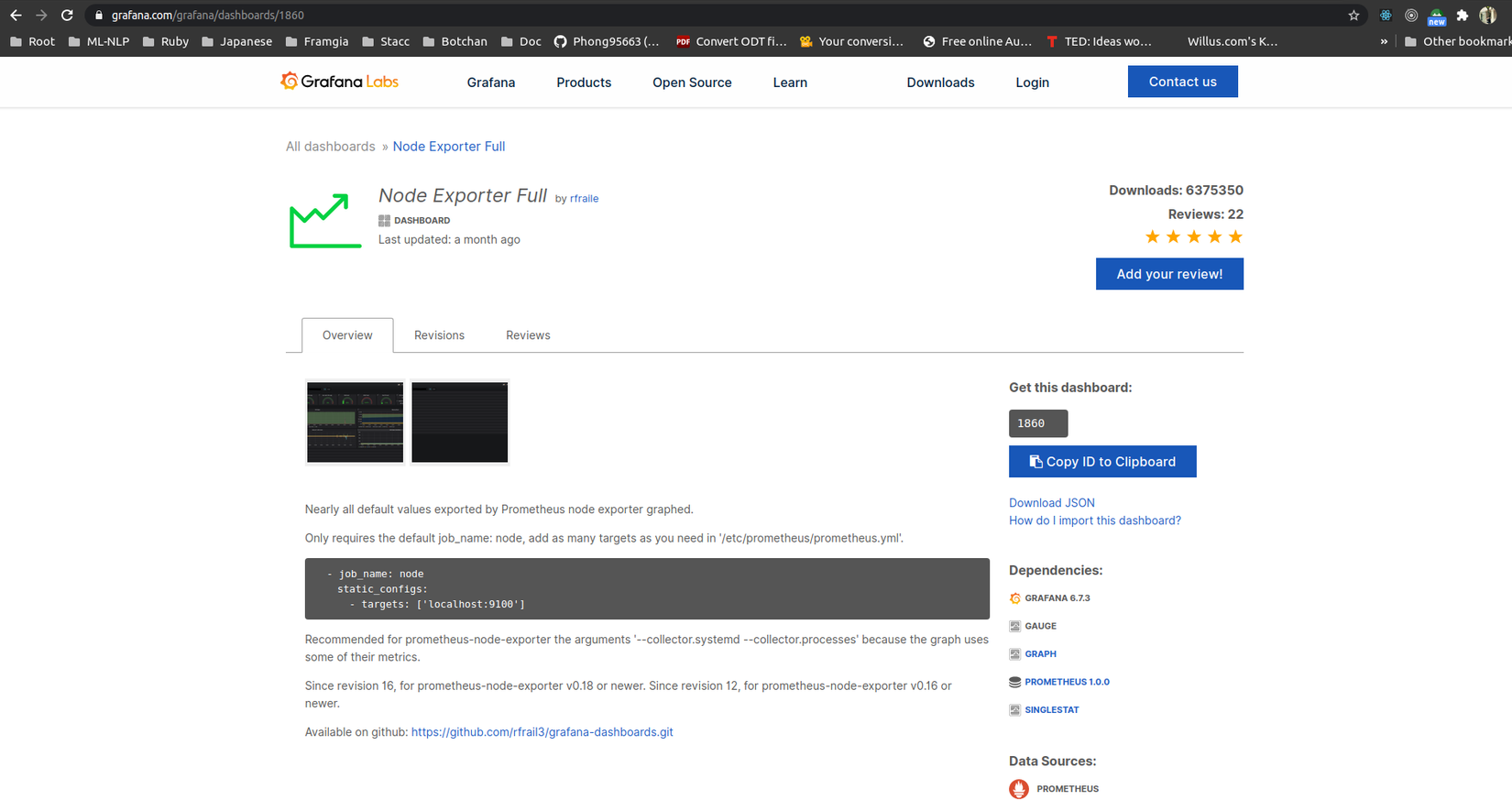Bookmark this page with star icon

click(x=1353, y=15)
